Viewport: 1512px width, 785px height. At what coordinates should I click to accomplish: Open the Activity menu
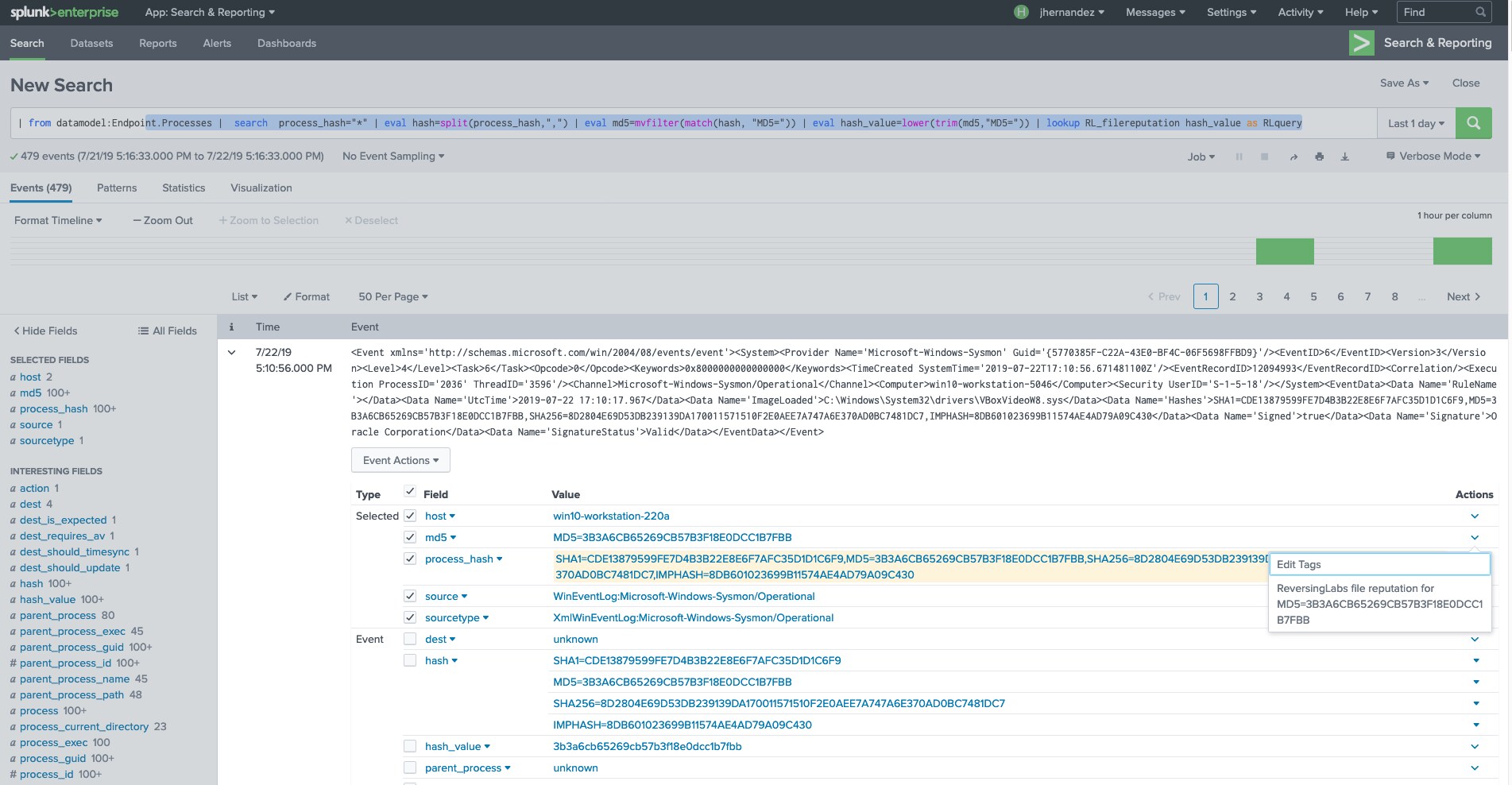[x=1301, y=12]
